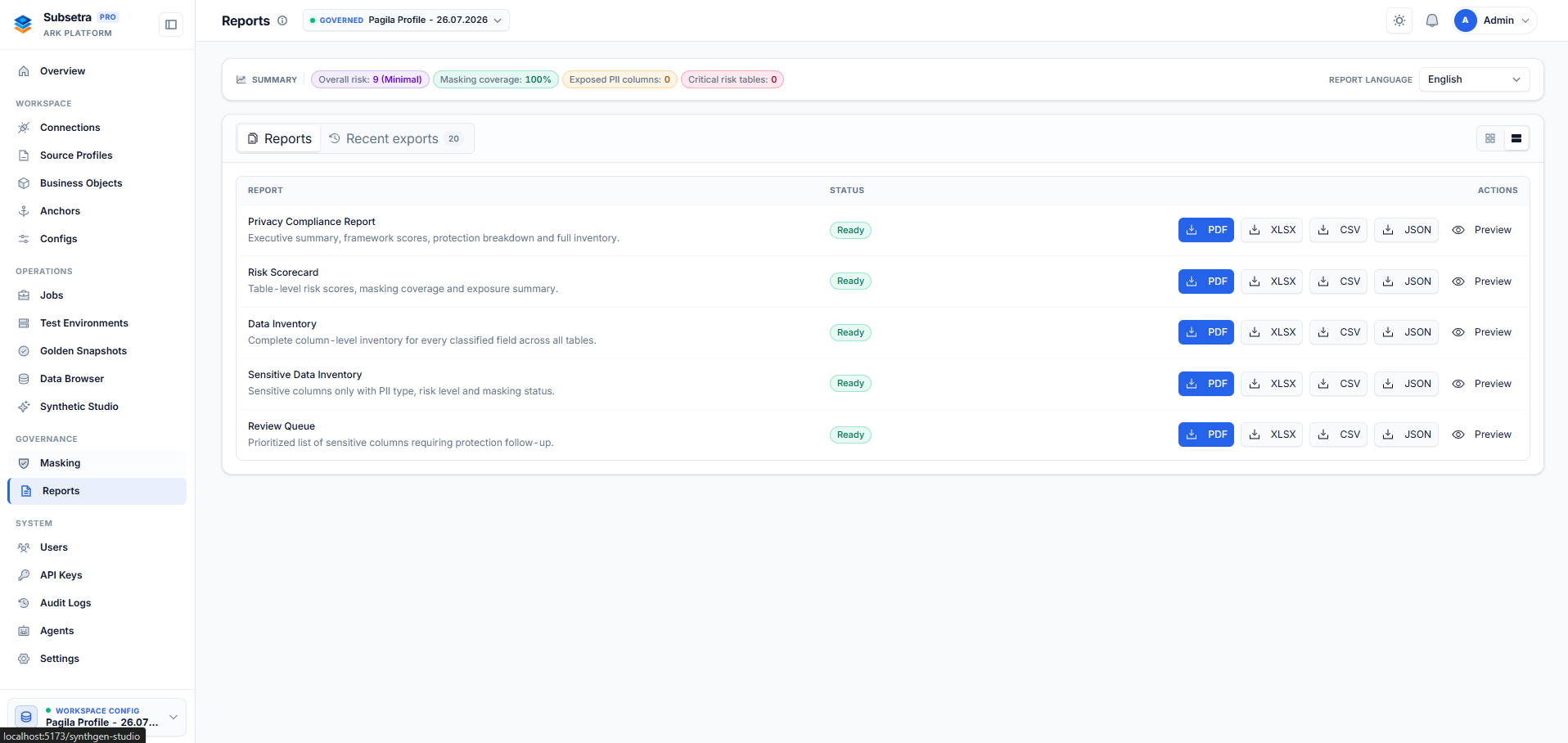The height and width of the screenshot is (743, 1568).
Task: Export Review Queue as JSON
Action: (x=1406, y=435)
